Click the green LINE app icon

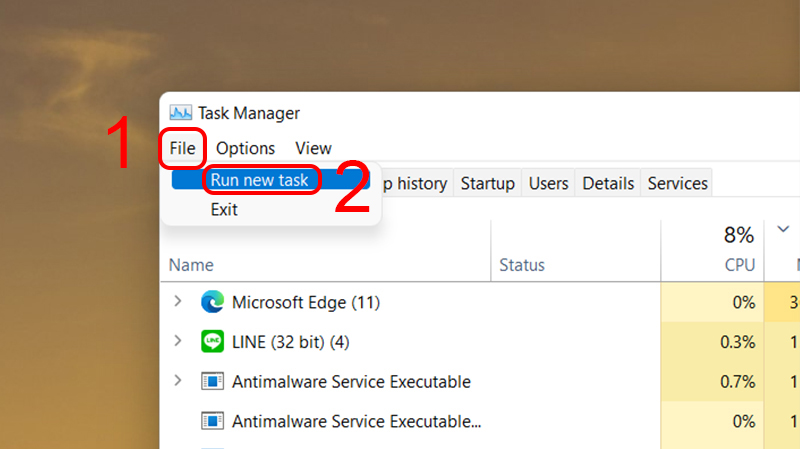(212, 342)
